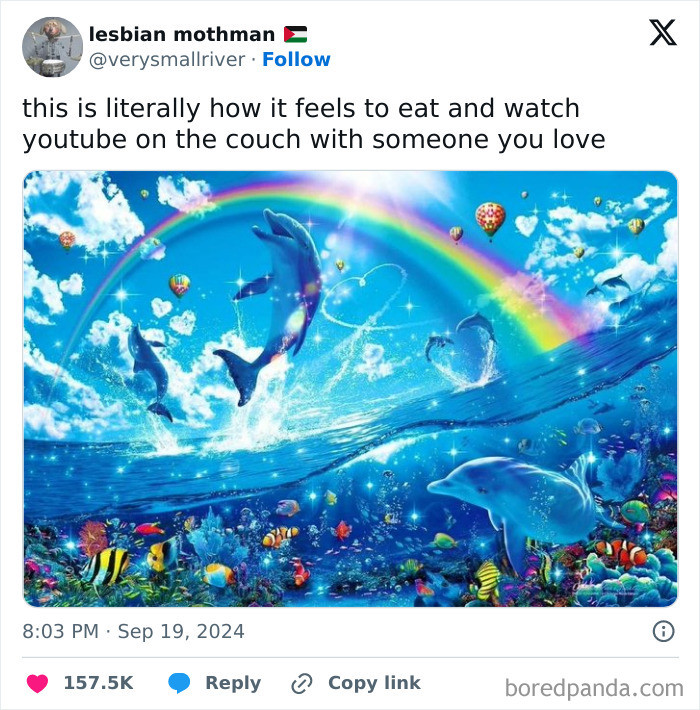Open the user's profile avatar
This screenshot has width=700, height=710.
pyautogui.click(x=53, y=47)
